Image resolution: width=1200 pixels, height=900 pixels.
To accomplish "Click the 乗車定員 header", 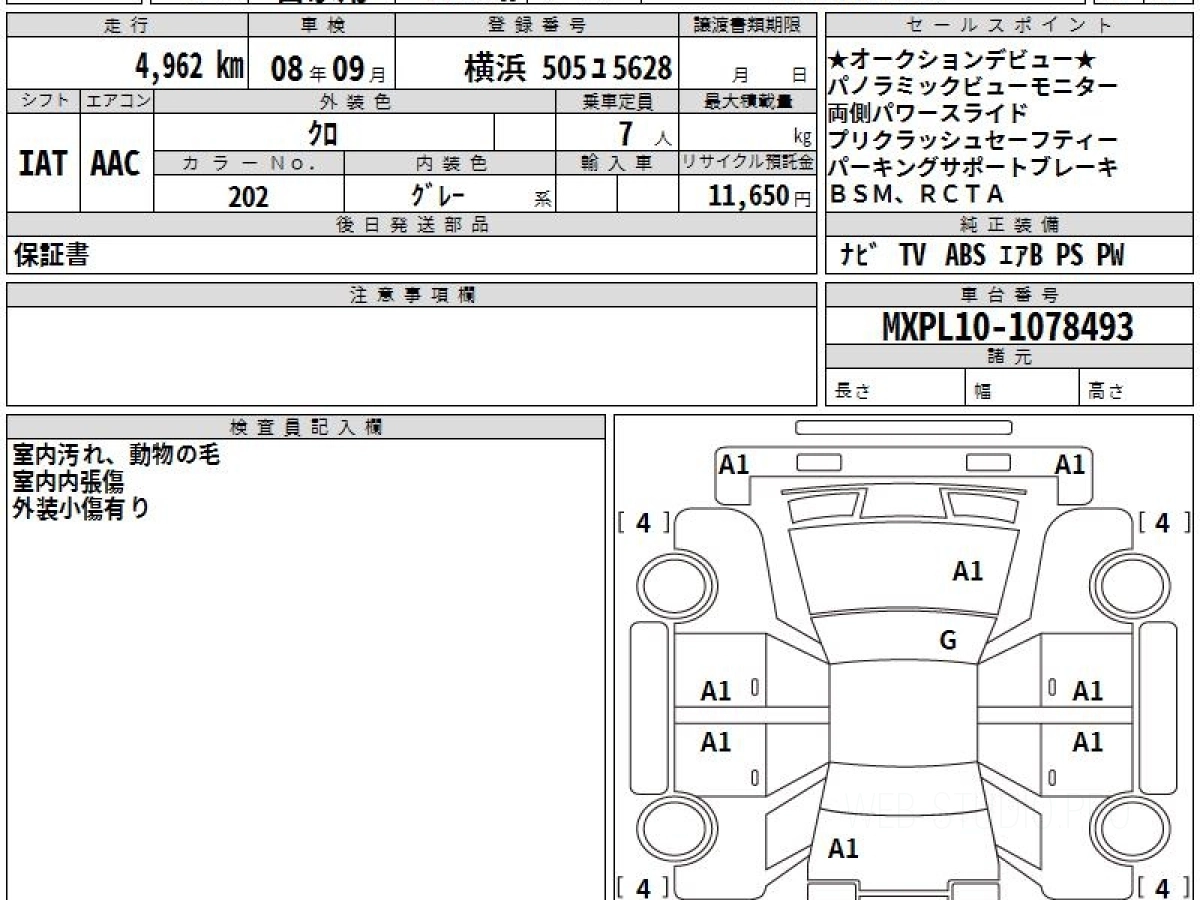I will (617, 101).
